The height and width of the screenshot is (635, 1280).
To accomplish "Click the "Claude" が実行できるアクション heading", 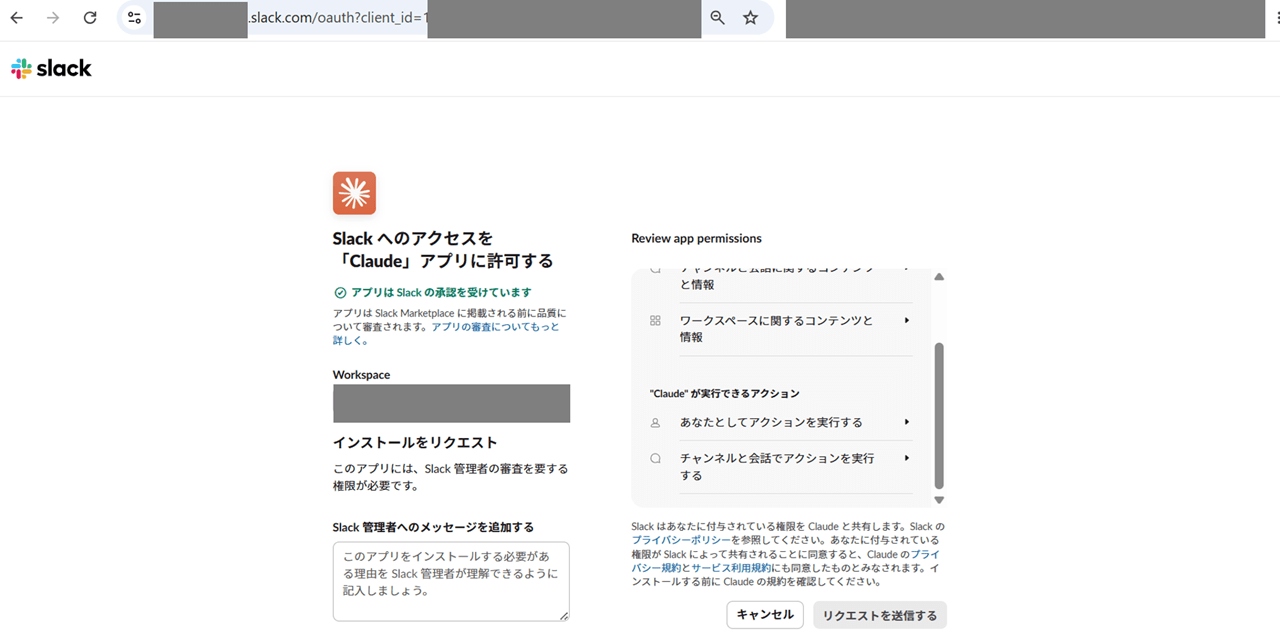I will (x=724, y=394).
